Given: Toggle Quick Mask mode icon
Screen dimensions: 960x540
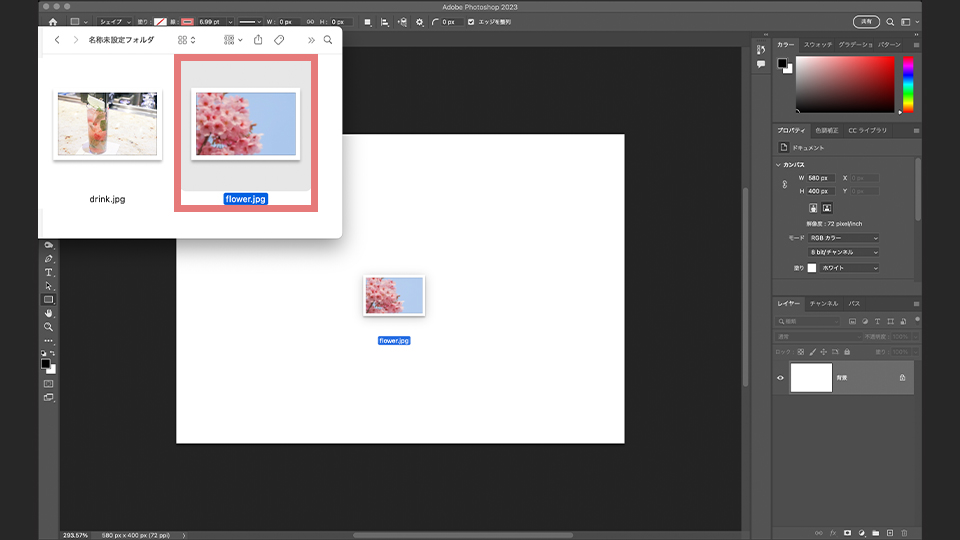Looking at the screenshot, I should click(x=48, y=384).
